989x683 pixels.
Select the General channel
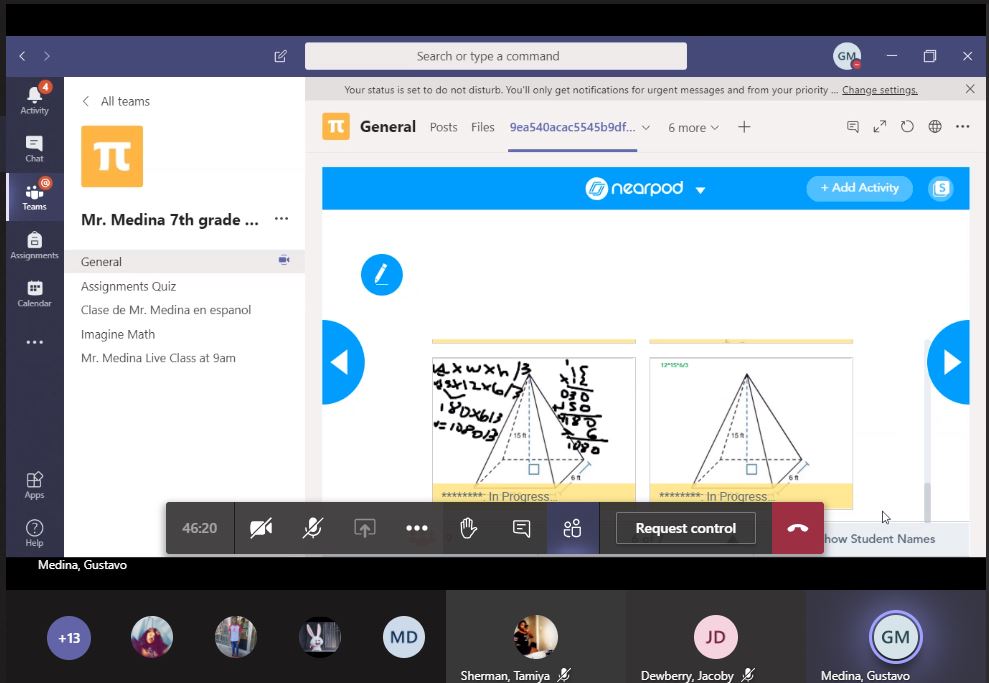(184, 261)
